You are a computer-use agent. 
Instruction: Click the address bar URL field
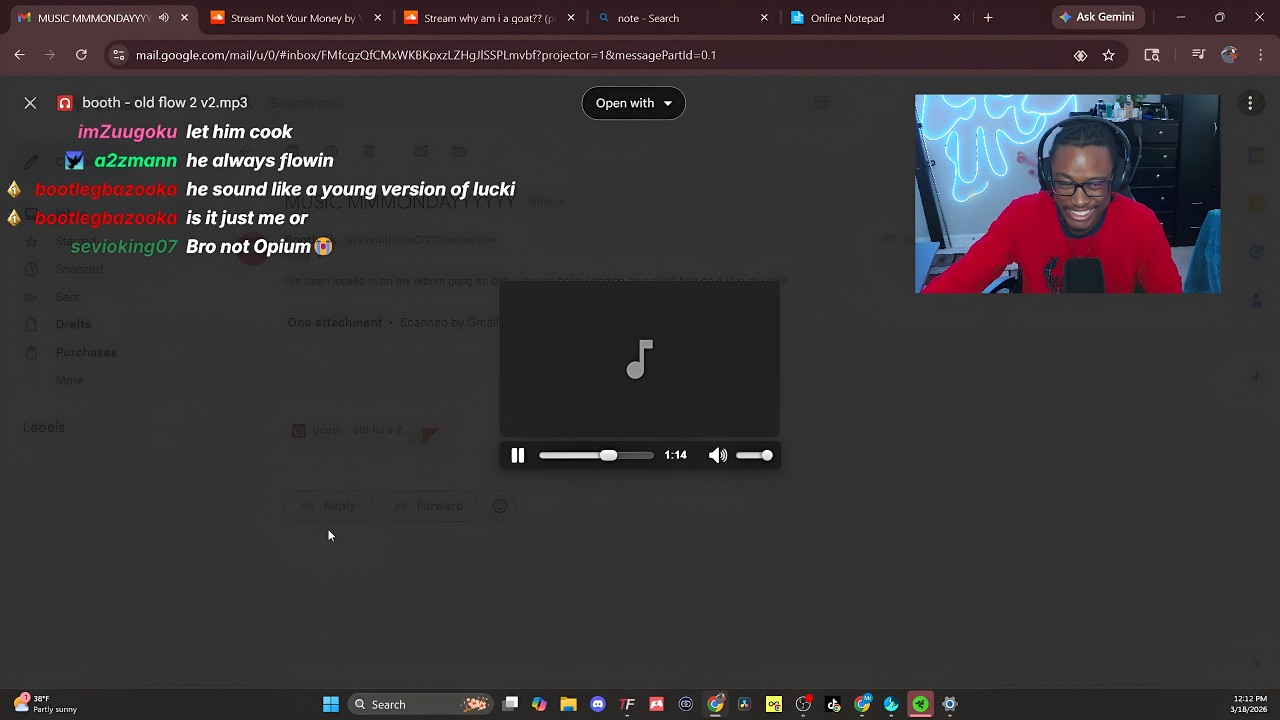coord(590,55)
